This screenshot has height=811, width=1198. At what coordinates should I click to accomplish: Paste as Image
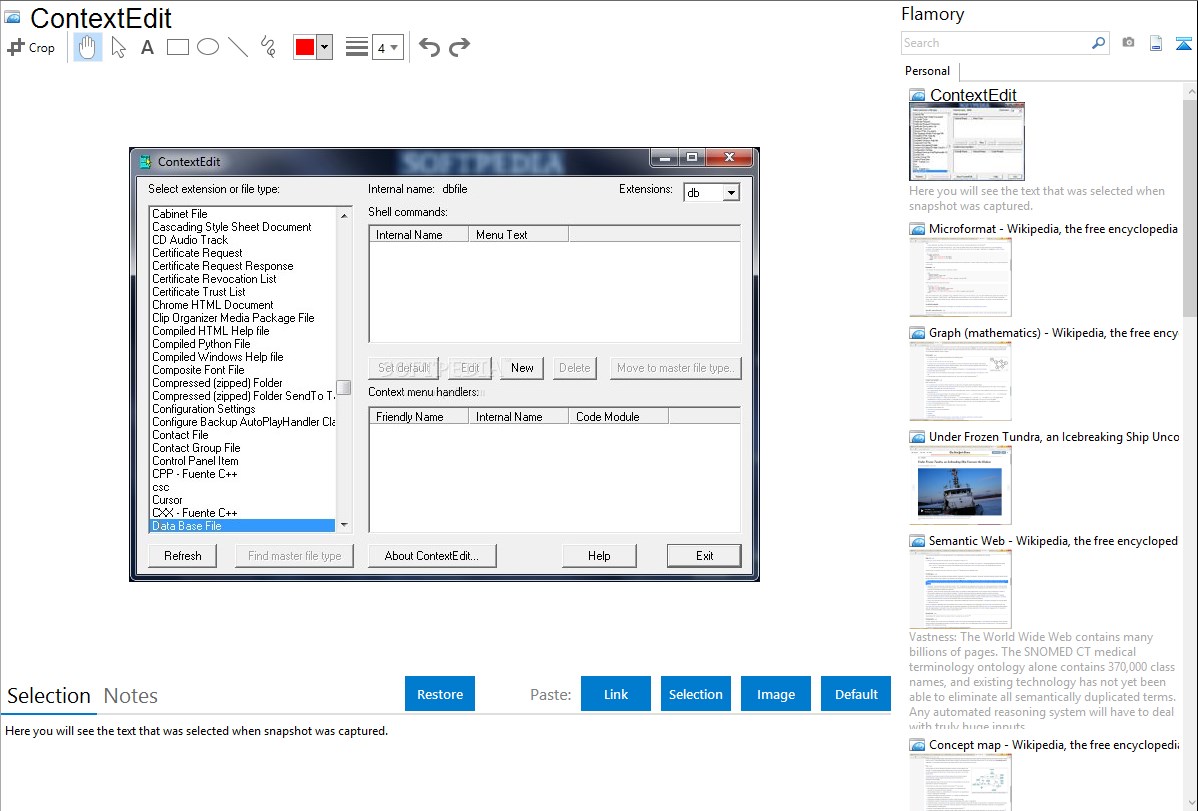coord(775,694)
